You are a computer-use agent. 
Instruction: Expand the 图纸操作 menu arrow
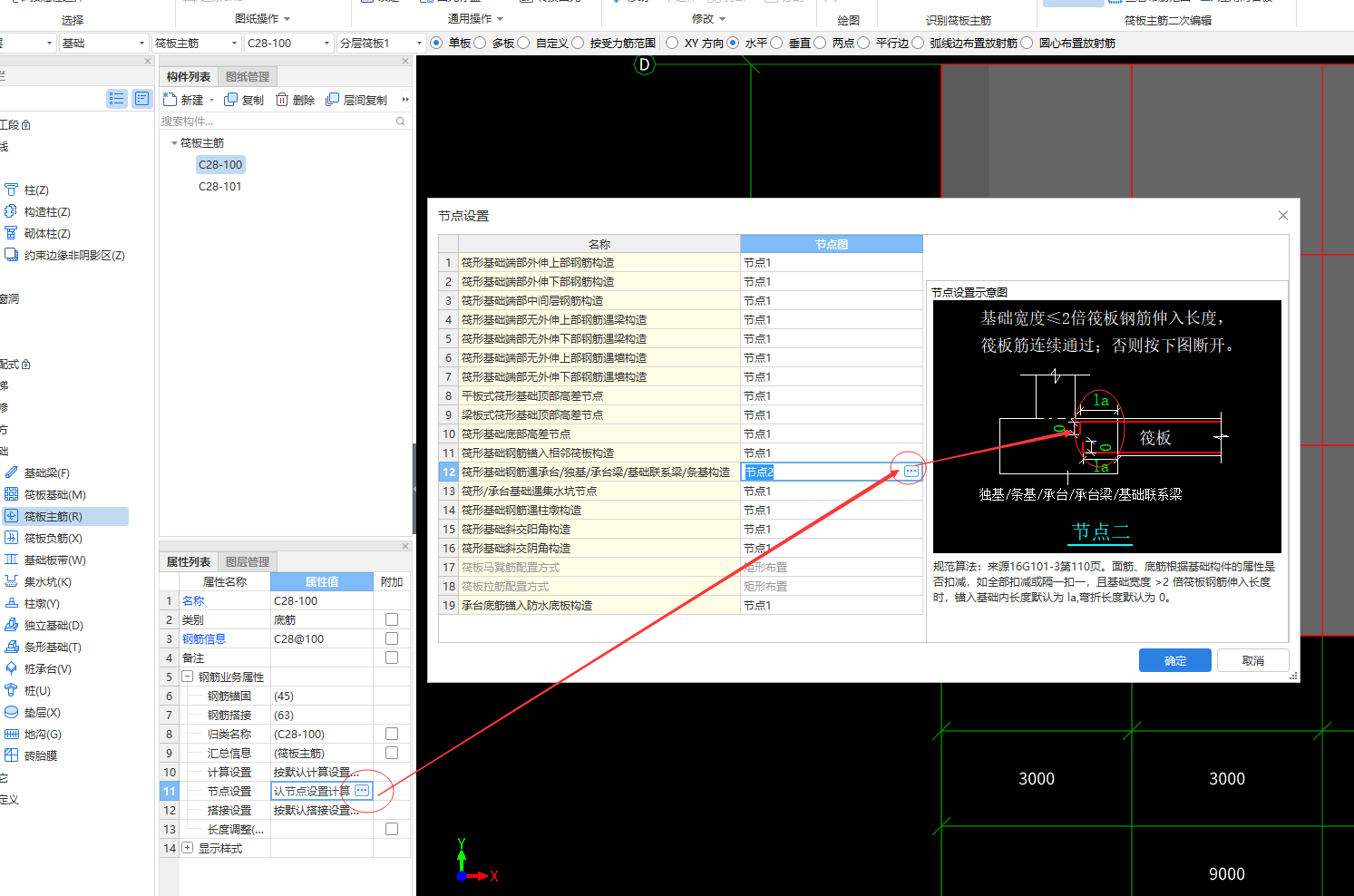point(287,19)
